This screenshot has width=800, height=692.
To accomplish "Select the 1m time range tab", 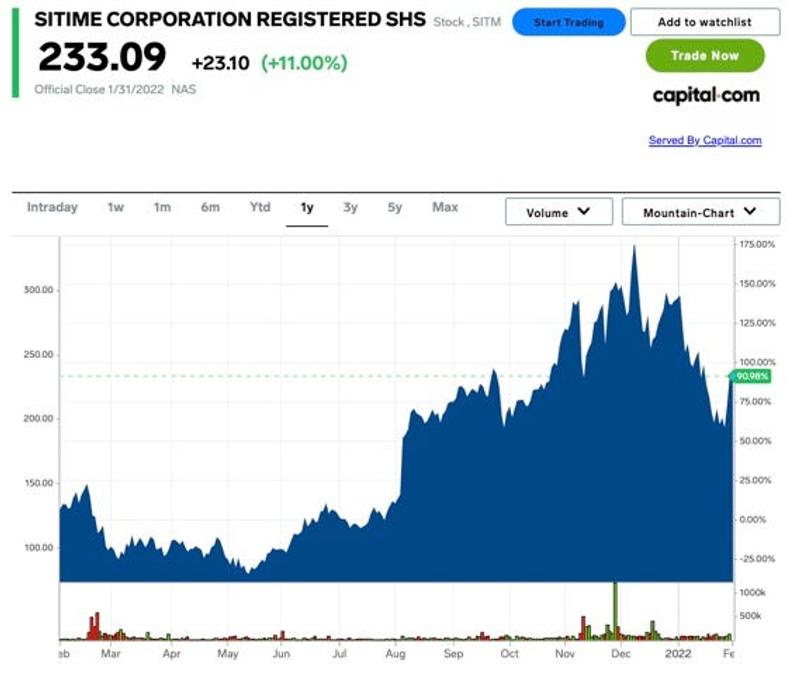I will pyautogui.click(x=162, y=207).
